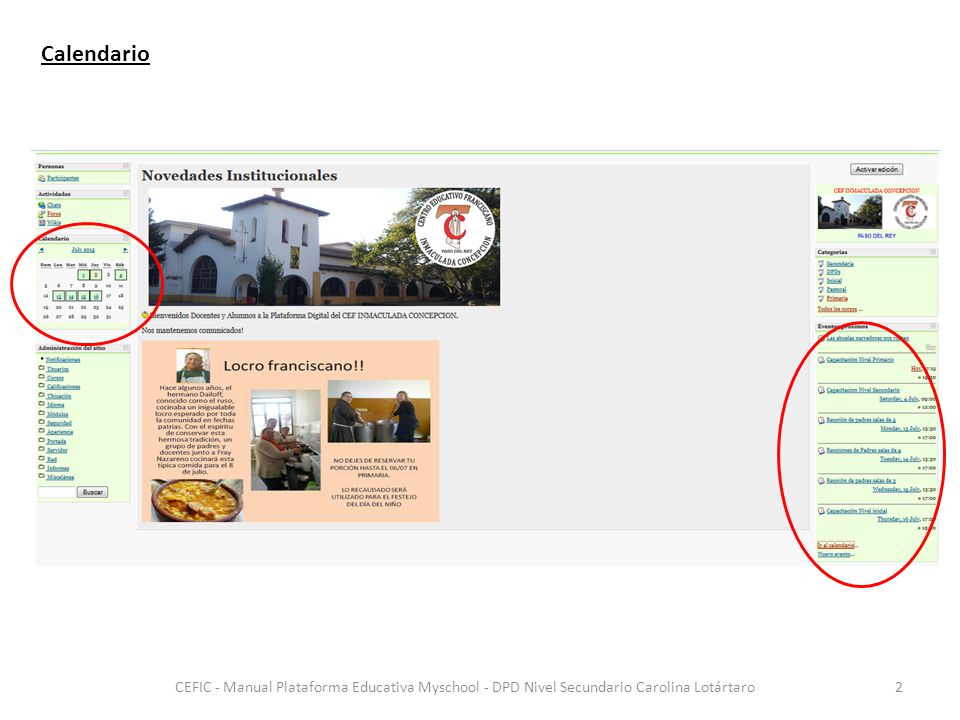Click the category icon beside DPDs
Image resolution: width=960 pixels, height=720 pixels.
coord(821,272)
